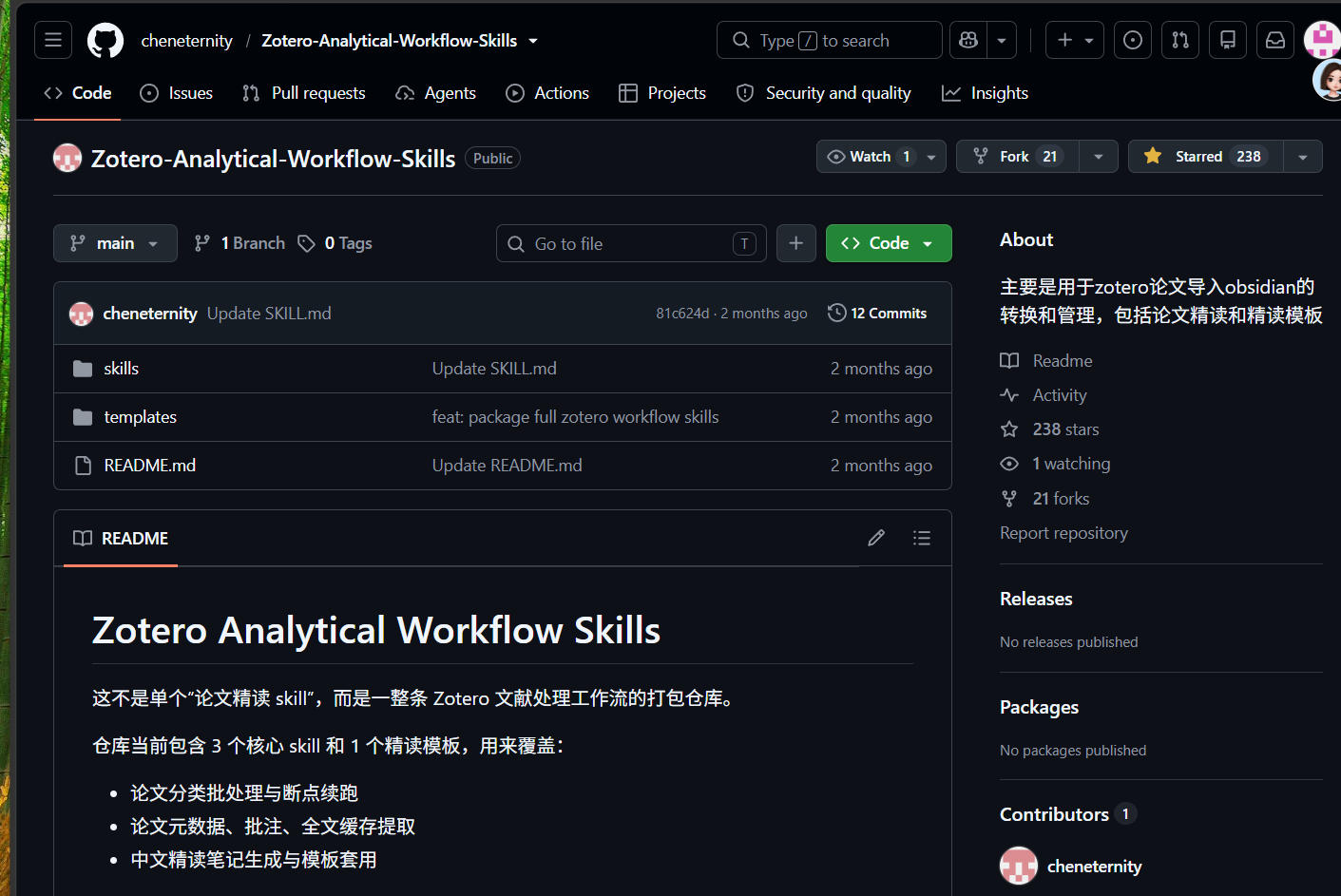
Task: Add file using the plus button
Action: (796, 243)
